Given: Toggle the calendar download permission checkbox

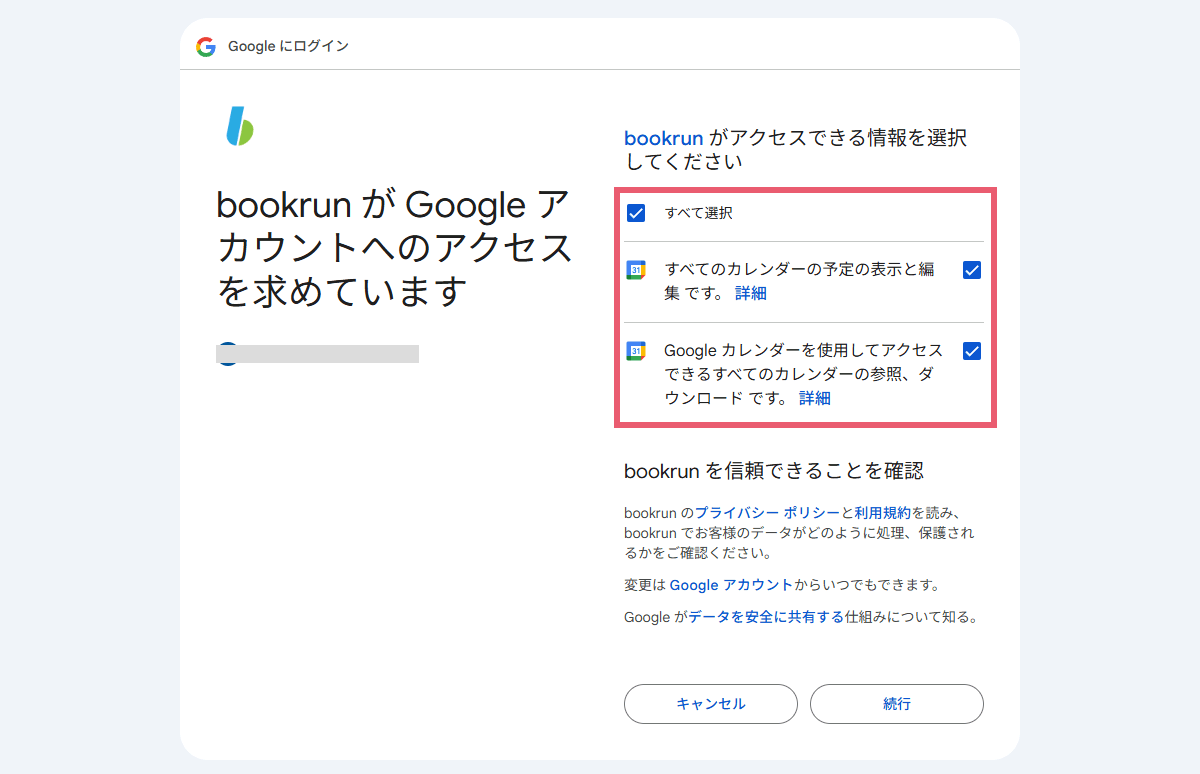Looking at the screenshot, I should [971, 351].
